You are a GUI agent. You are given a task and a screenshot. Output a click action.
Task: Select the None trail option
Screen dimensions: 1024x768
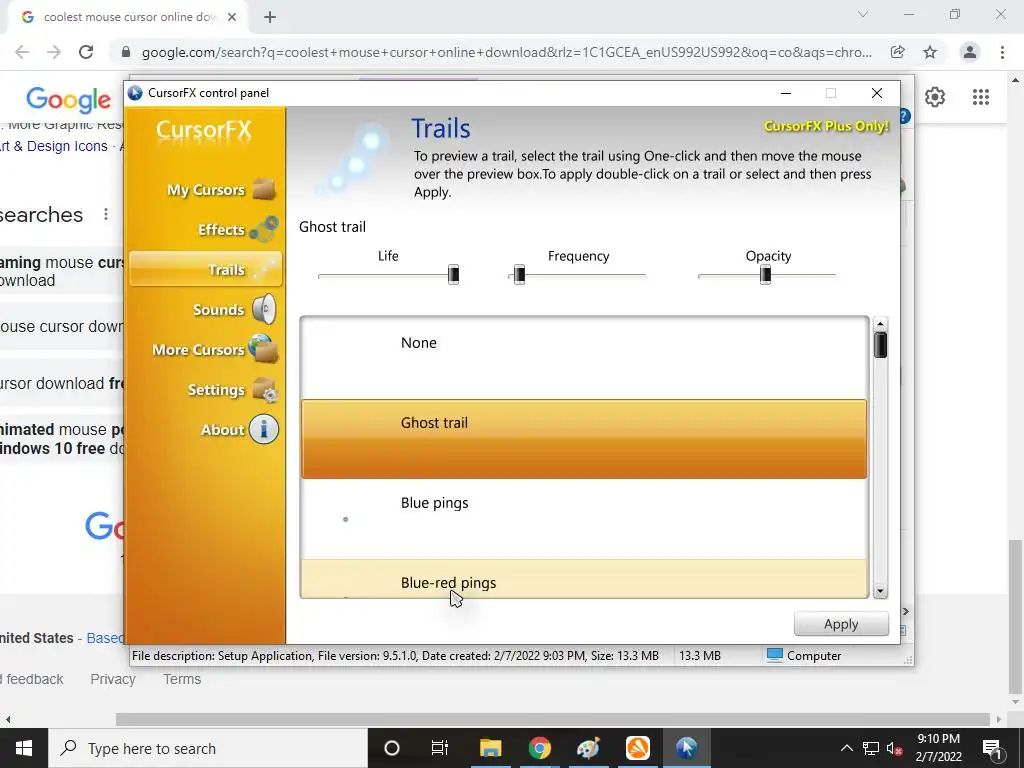584,359
